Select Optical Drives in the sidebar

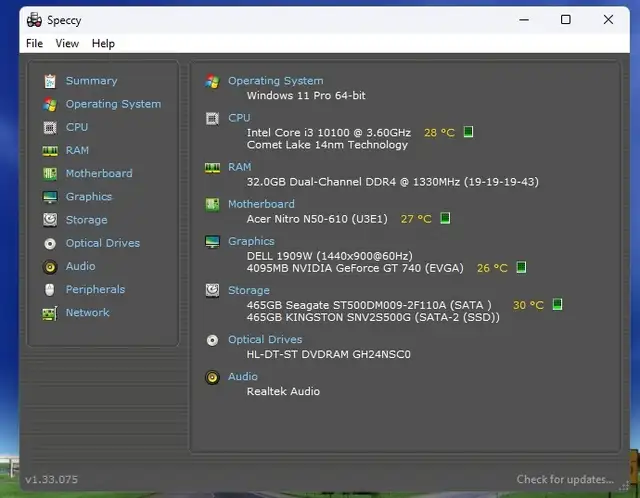[103, 243]
